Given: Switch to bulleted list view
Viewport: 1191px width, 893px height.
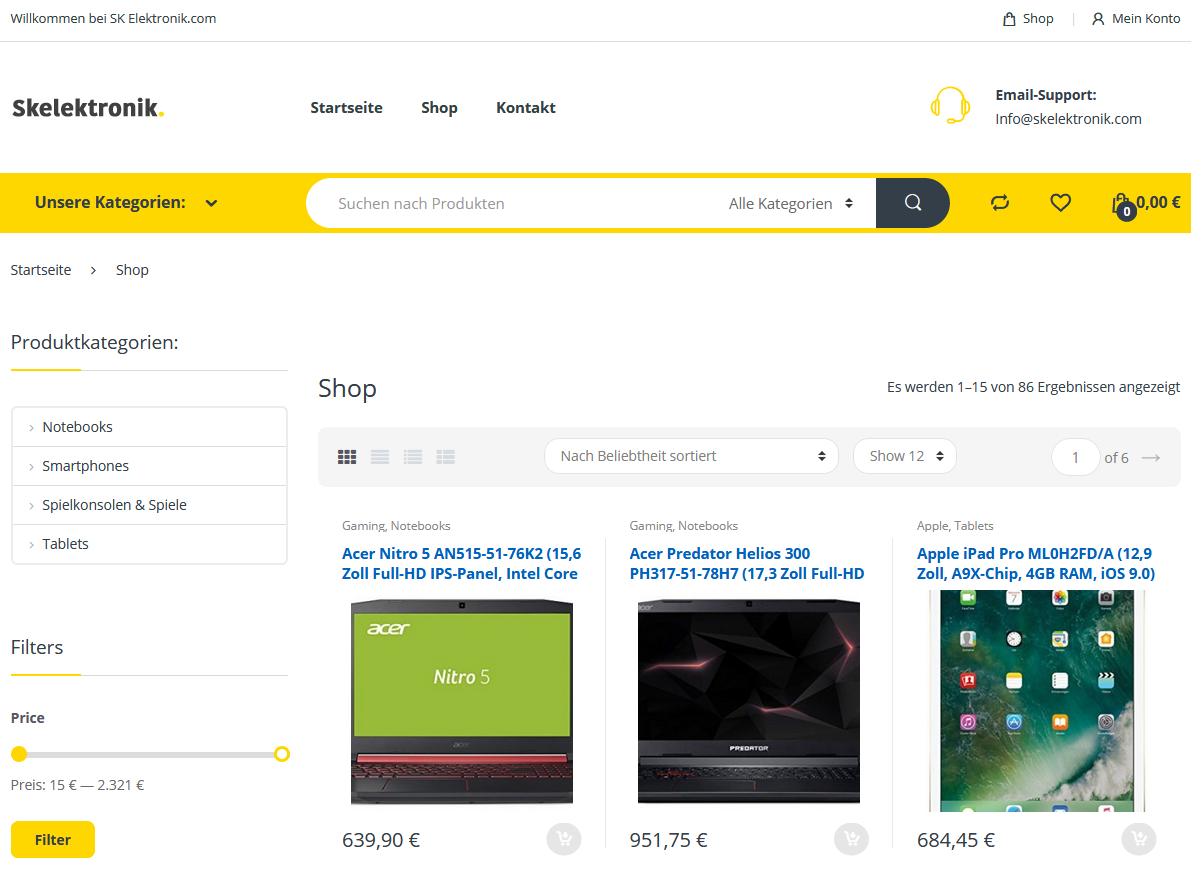Looking at the screenshot, I should [x=412, y=456].
